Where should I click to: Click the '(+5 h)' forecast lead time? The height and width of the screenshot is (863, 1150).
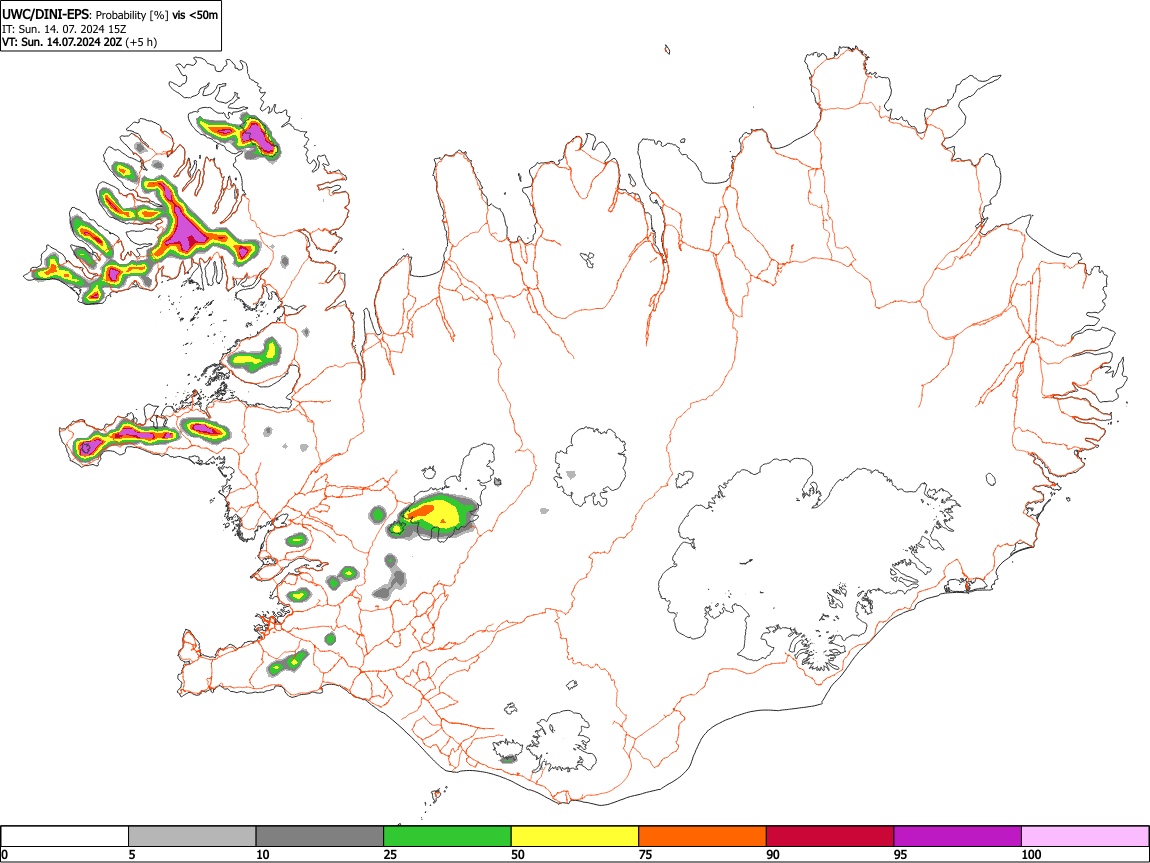click(141, 42)
